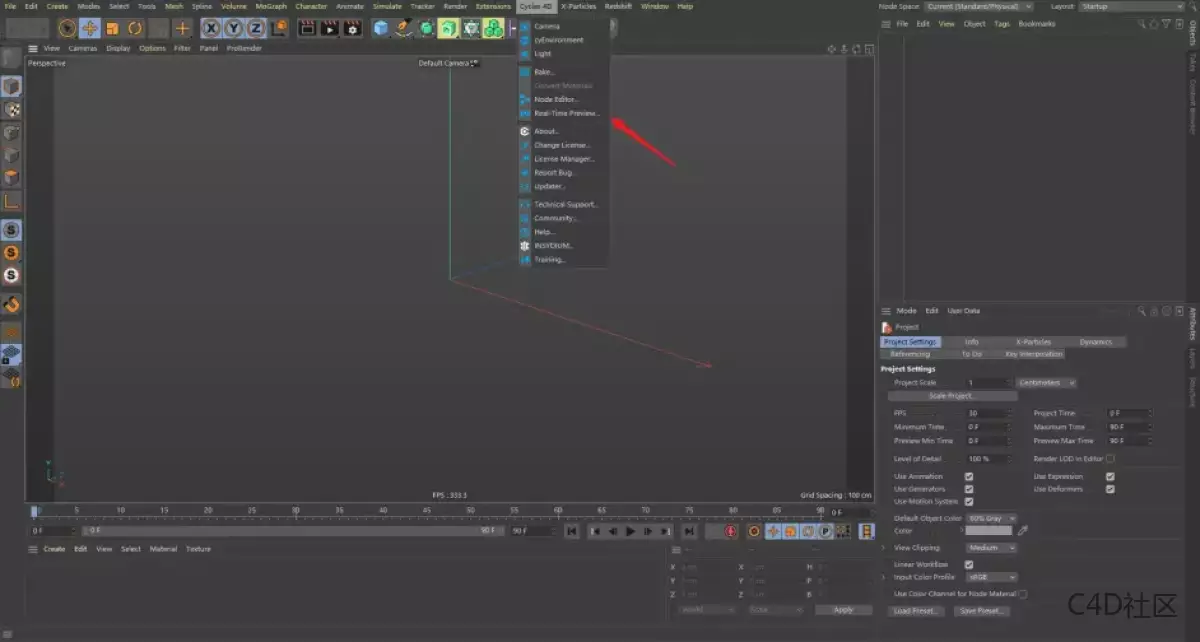Open the Centimeters units dropdown
1200x642 pixels.
pyautogui.click(x=1043, y=383)
